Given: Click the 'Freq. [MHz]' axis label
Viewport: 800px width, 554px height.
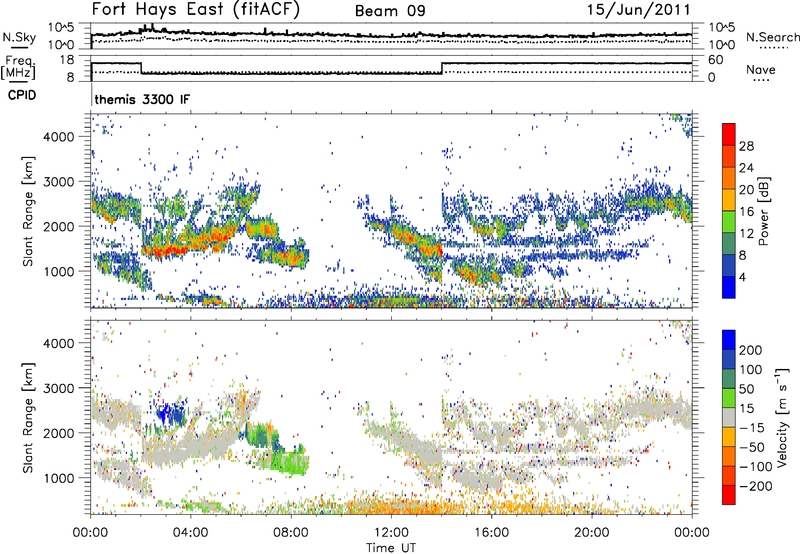Looking at the screenshot, I should (x=18, y=68).
